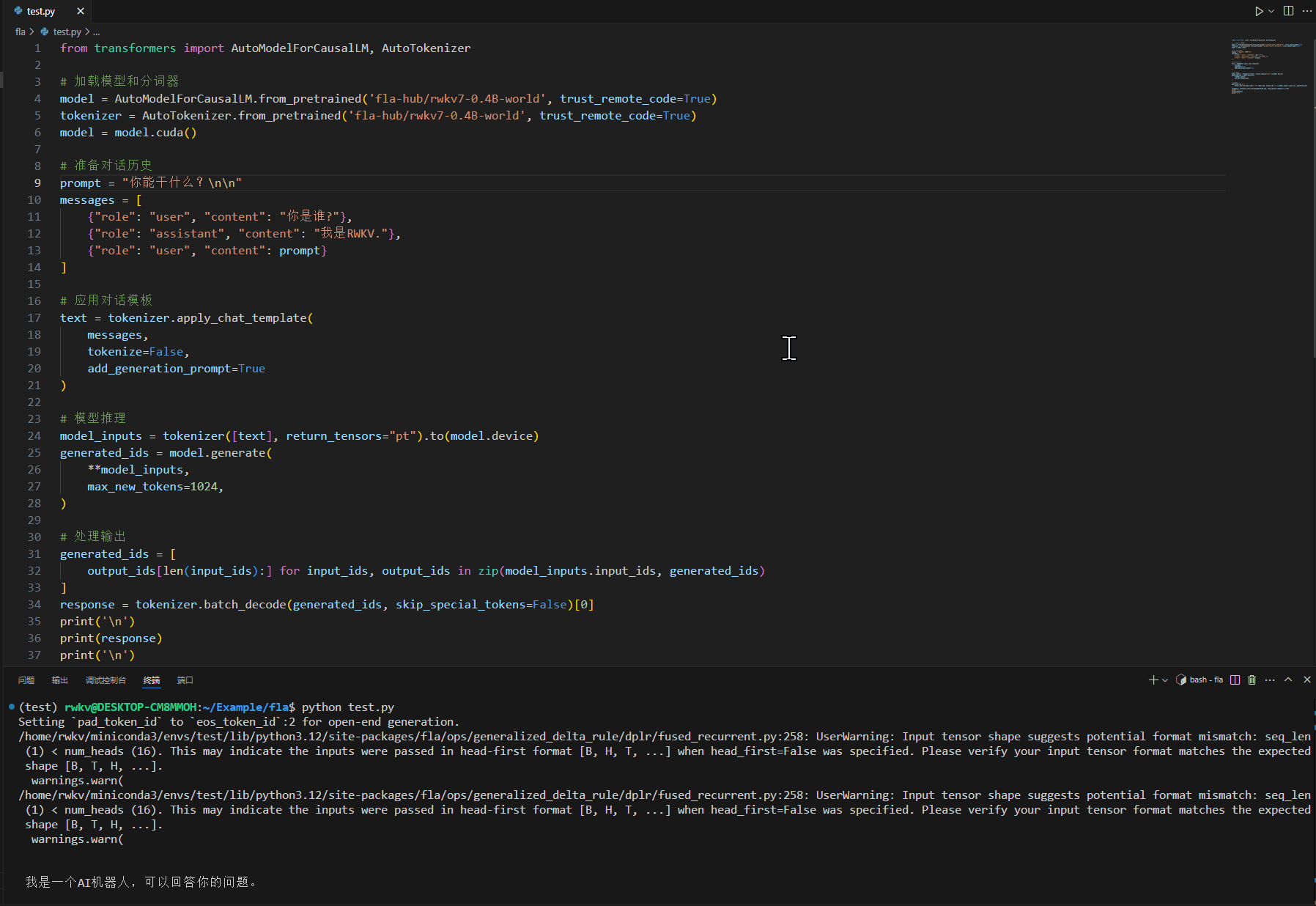
Task: Click the terminal prompt path '~/Example/fla'
Action: pyautogui.click(x=245, y=707)
